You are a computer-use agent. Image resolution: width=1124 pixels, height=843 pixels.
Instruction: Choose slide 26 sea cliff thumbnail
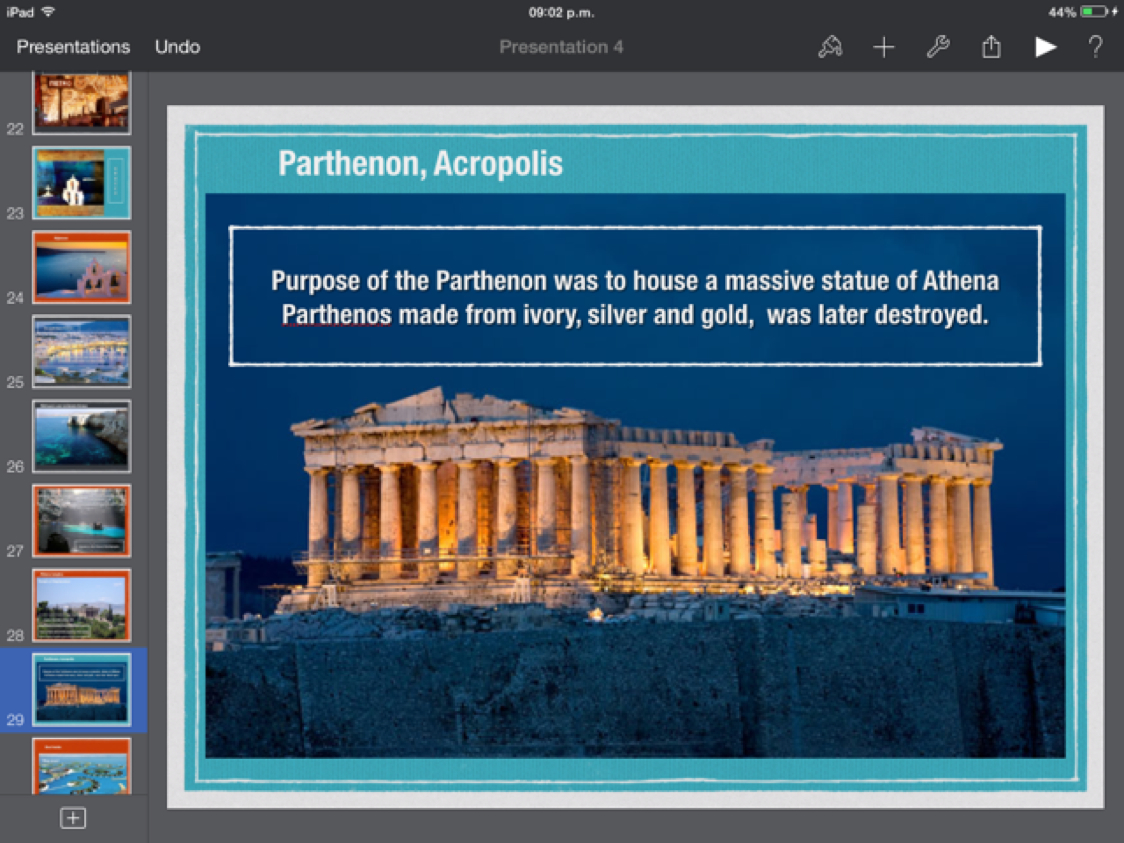(81, 436)
